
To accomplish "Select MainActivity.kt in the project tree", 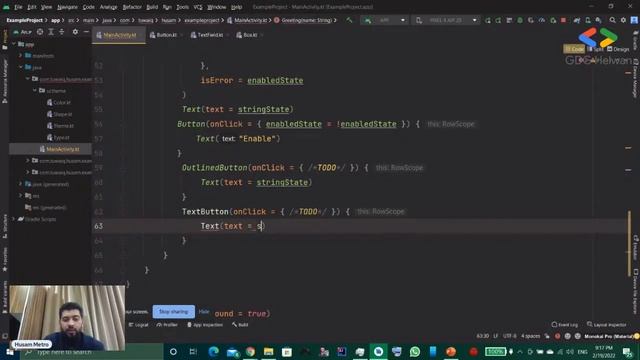I will pyautogui.click(x=60, y=149).
